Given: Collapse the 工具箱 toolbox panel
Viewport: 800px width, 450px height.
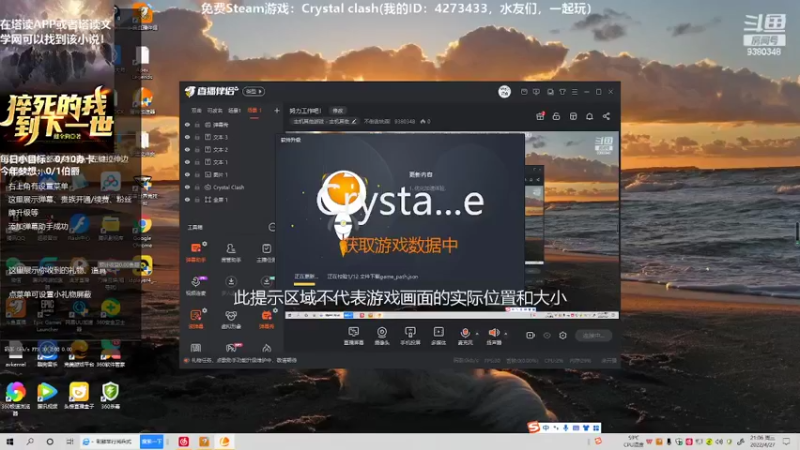Looking at the screenshot, I should (272, 227).
